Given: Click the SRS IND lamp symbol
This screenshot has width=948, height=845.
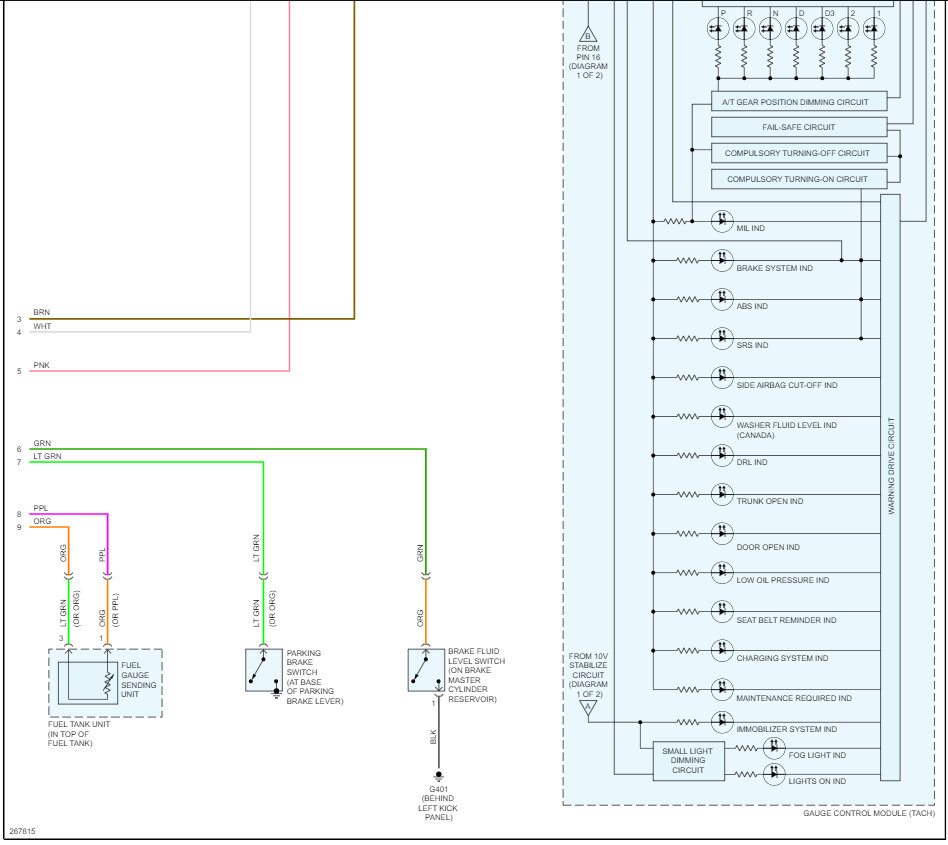Looking at the screenshot, I should (722, 338).
